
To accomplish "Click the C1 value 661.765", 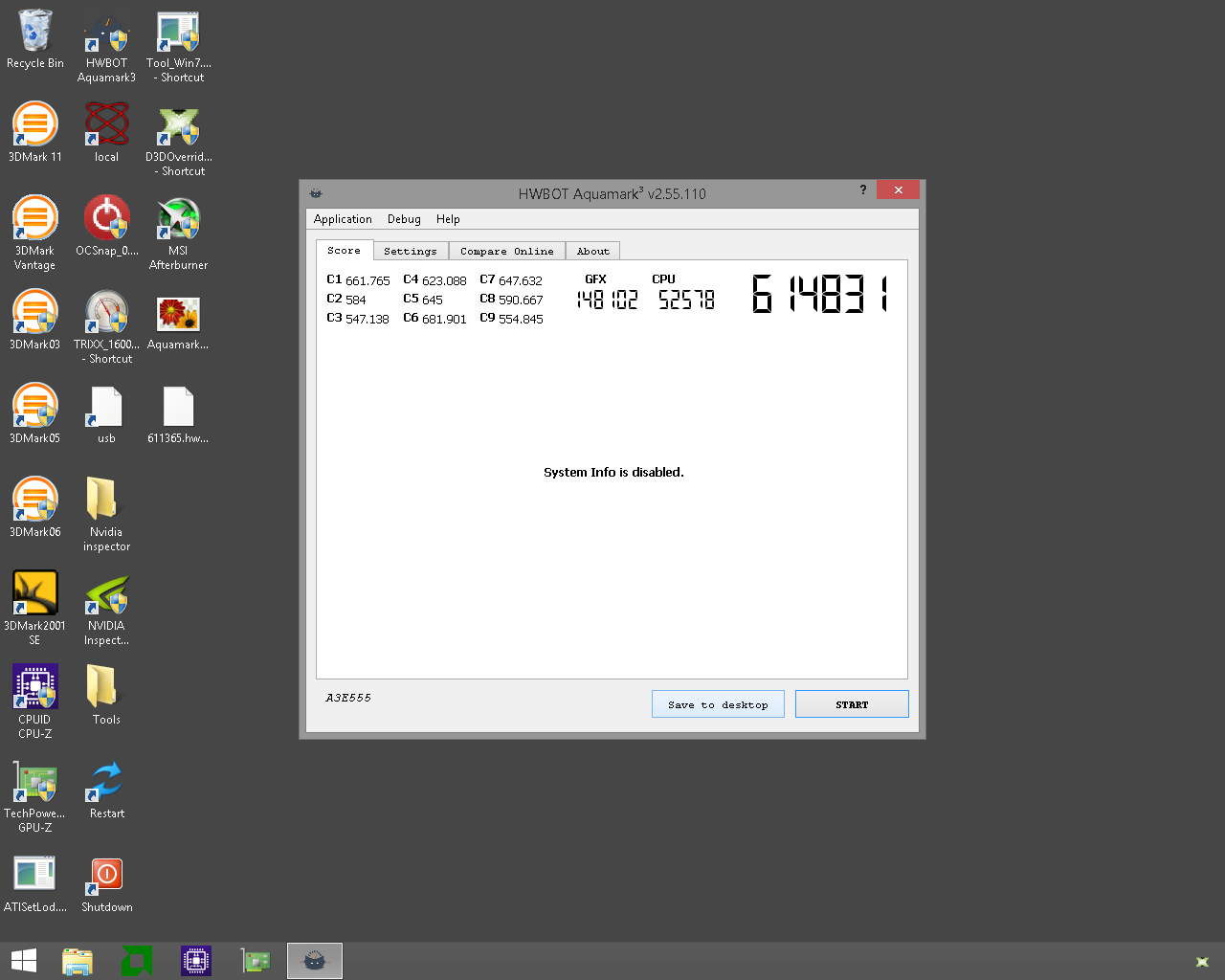I will [367, 280].
